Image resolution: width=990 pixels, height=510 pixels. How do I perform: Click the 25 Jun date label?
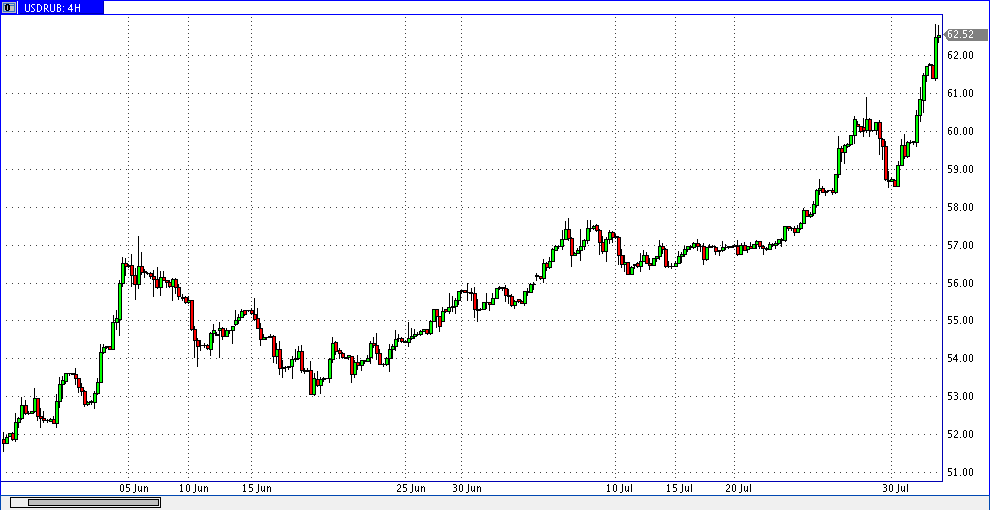click(x=410, y=489)
